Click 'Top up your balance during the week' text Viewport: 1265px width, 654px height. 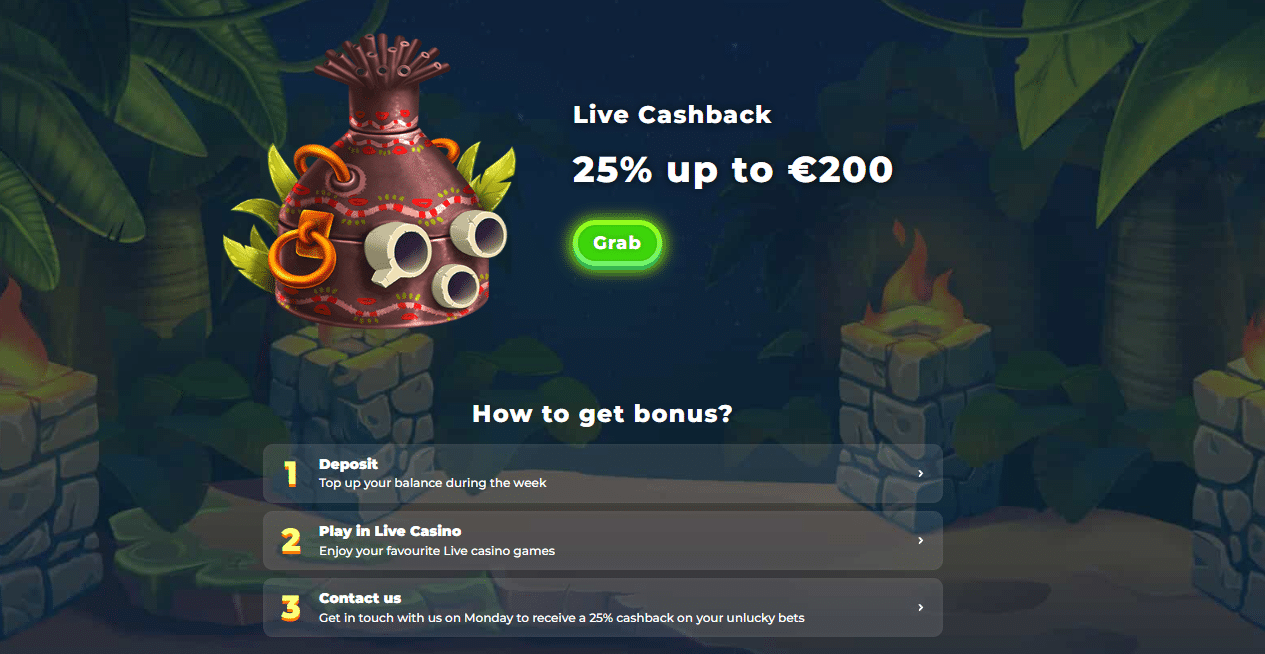coord(433,483)
